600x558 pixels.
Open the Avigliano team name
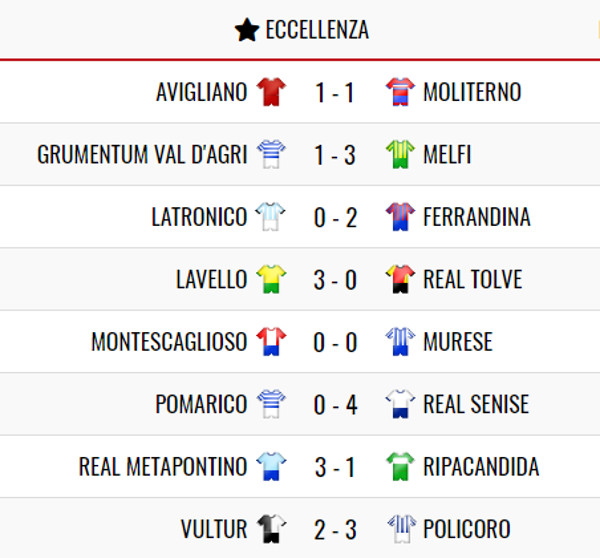click(x=202, y=92)
